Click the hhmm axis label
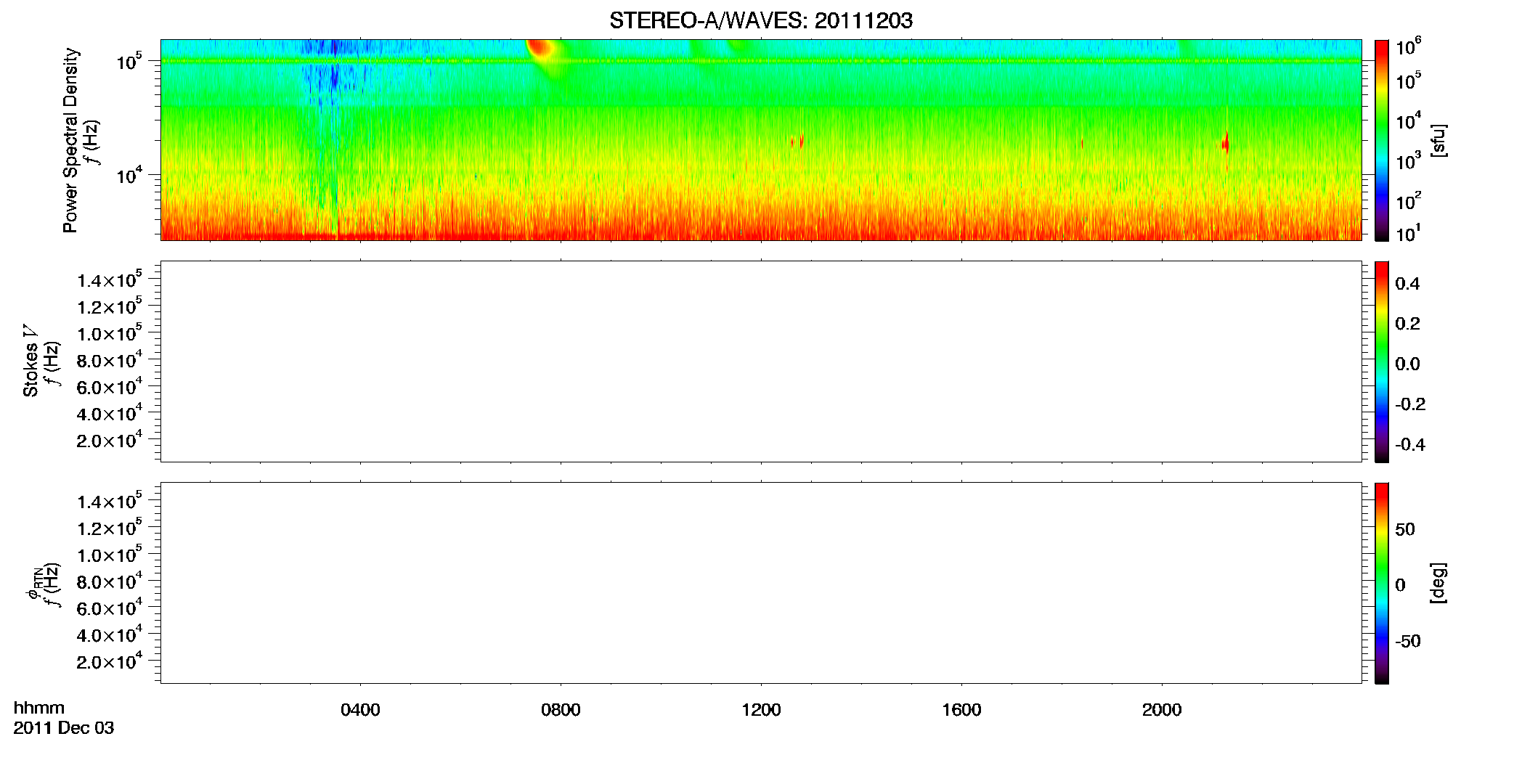The image size is (1522, 784). point(39,708)
